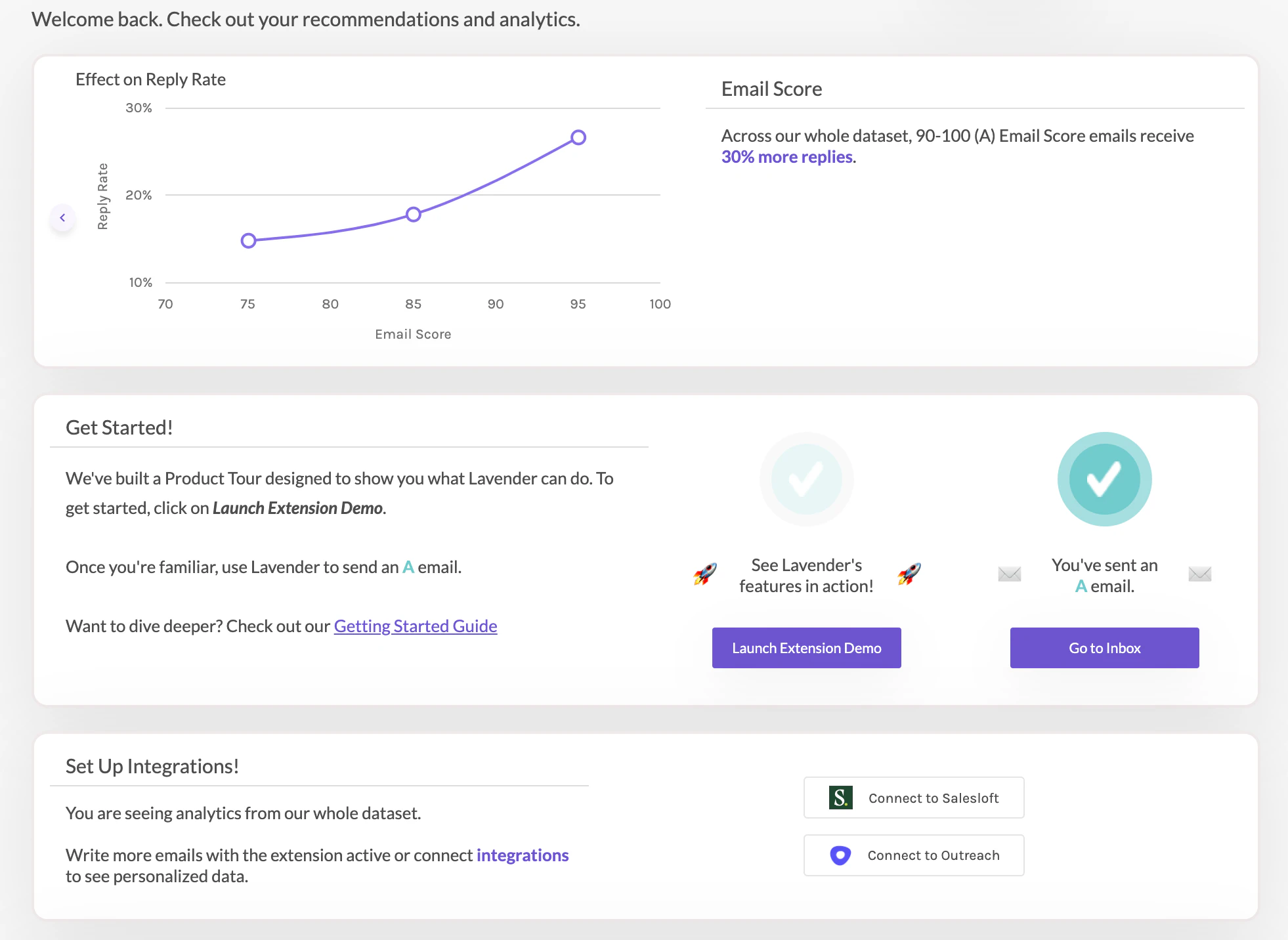Viewport: 1288px width, 940px height.
Task: Launch the Extension Demo
Action: (x=806, y=648)
